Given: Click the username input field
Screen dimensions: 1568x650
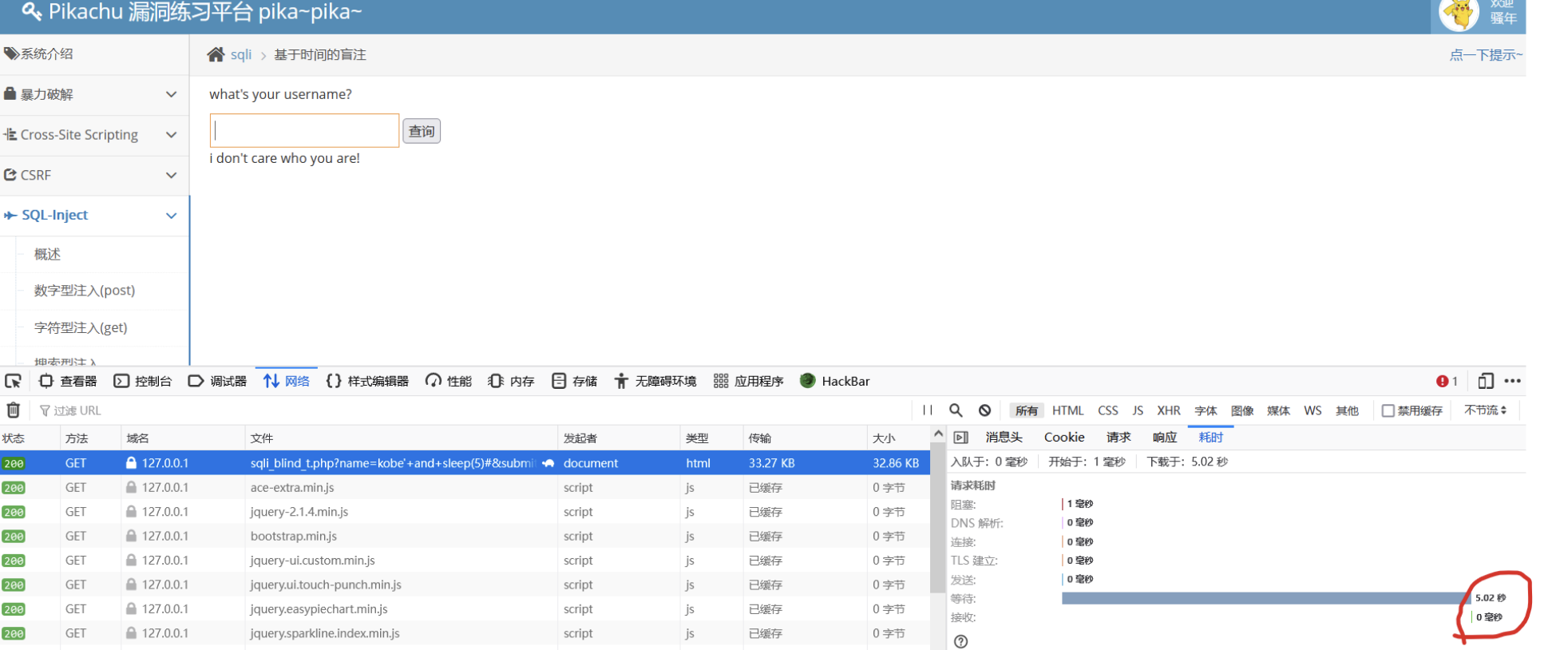Looking at the screenshot, I should tap(304, 131).
